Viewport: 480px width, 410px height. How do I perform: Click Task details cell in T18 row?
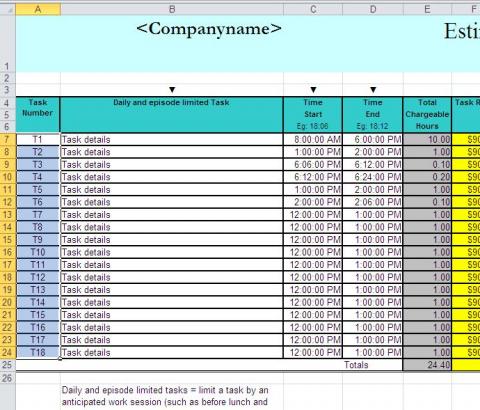pyautogui.click(x=172, y=352)
